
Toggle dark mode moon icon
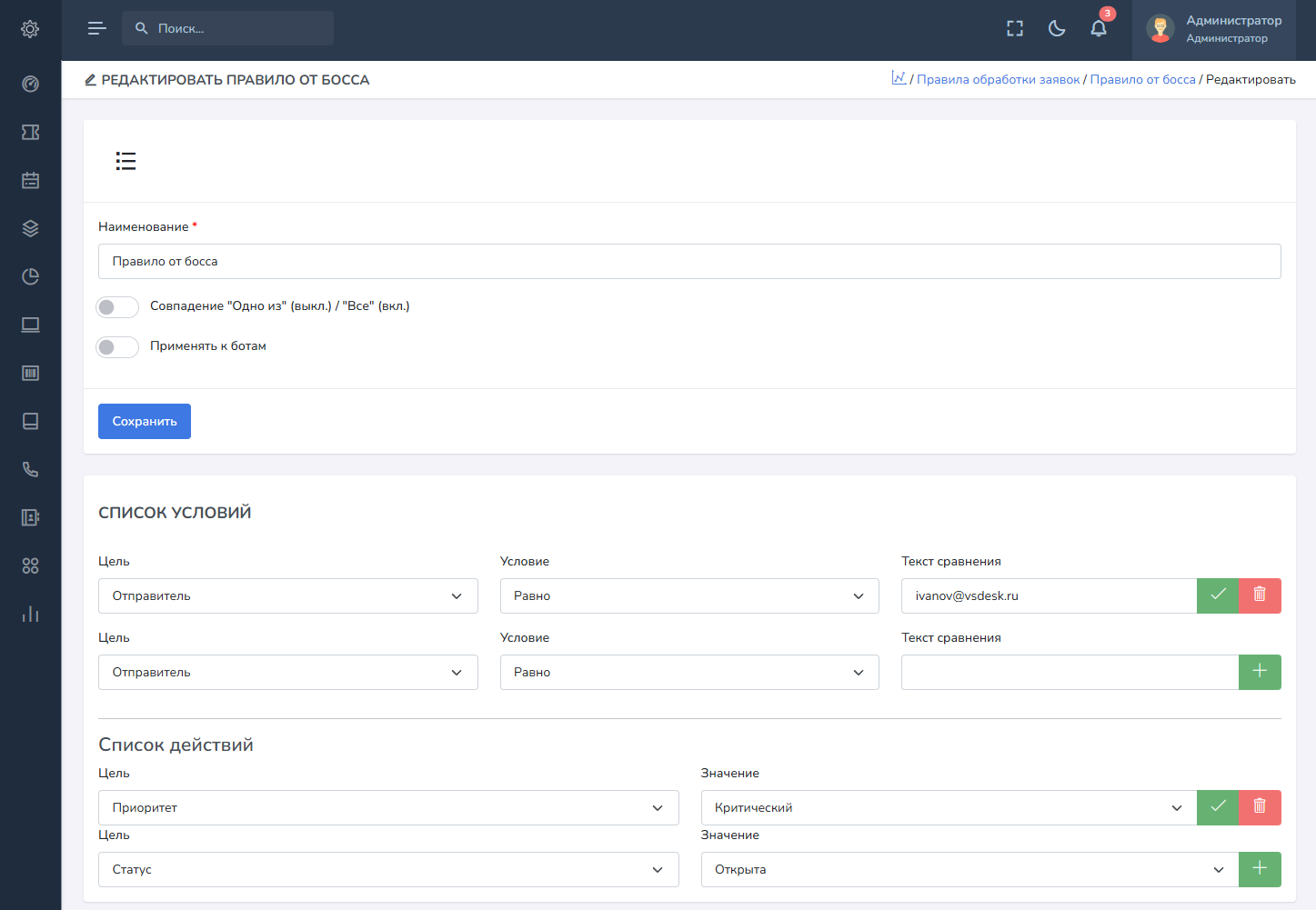point(1057,28)
